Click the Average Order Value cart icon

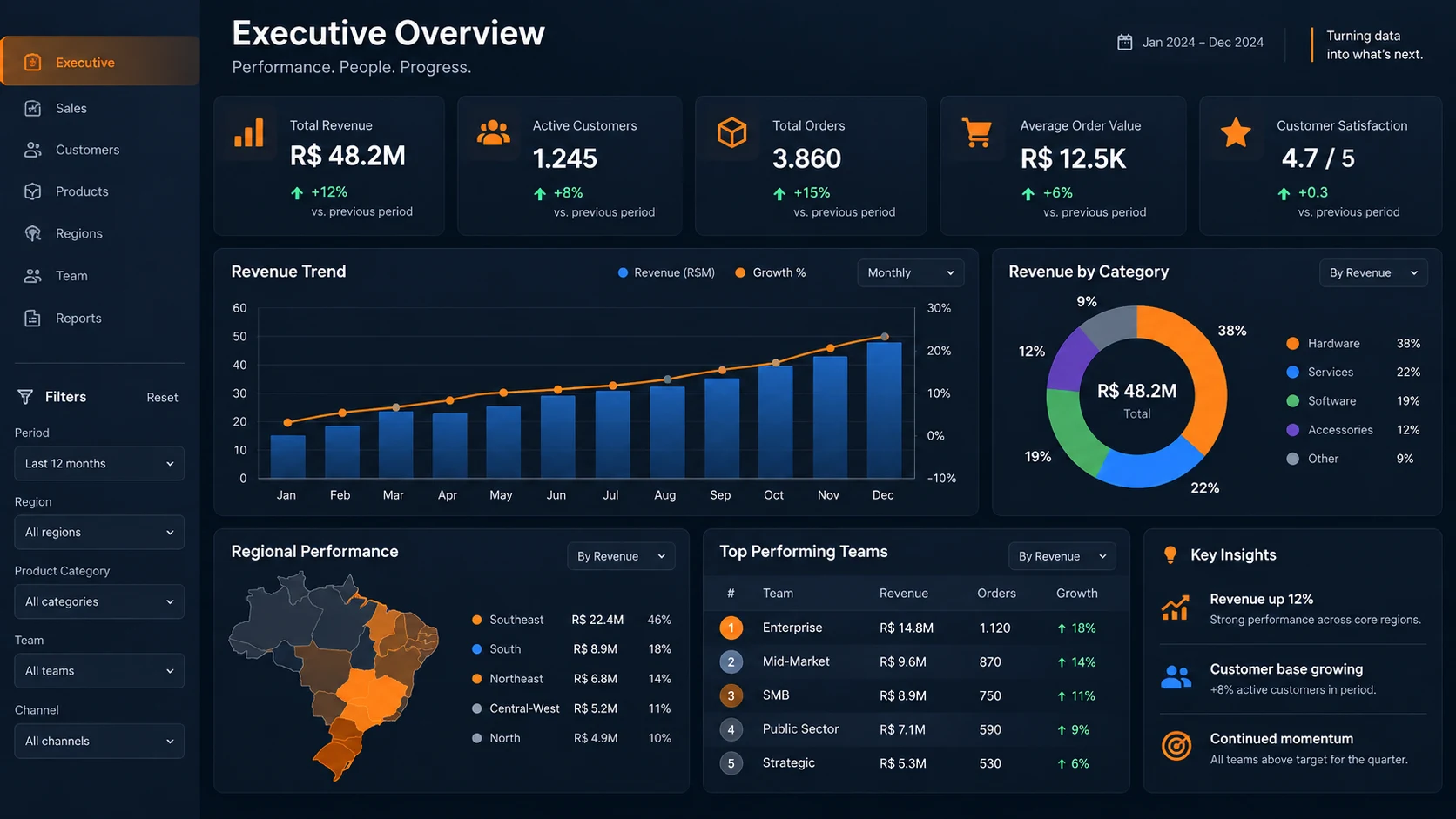click(x=977, y=133)
